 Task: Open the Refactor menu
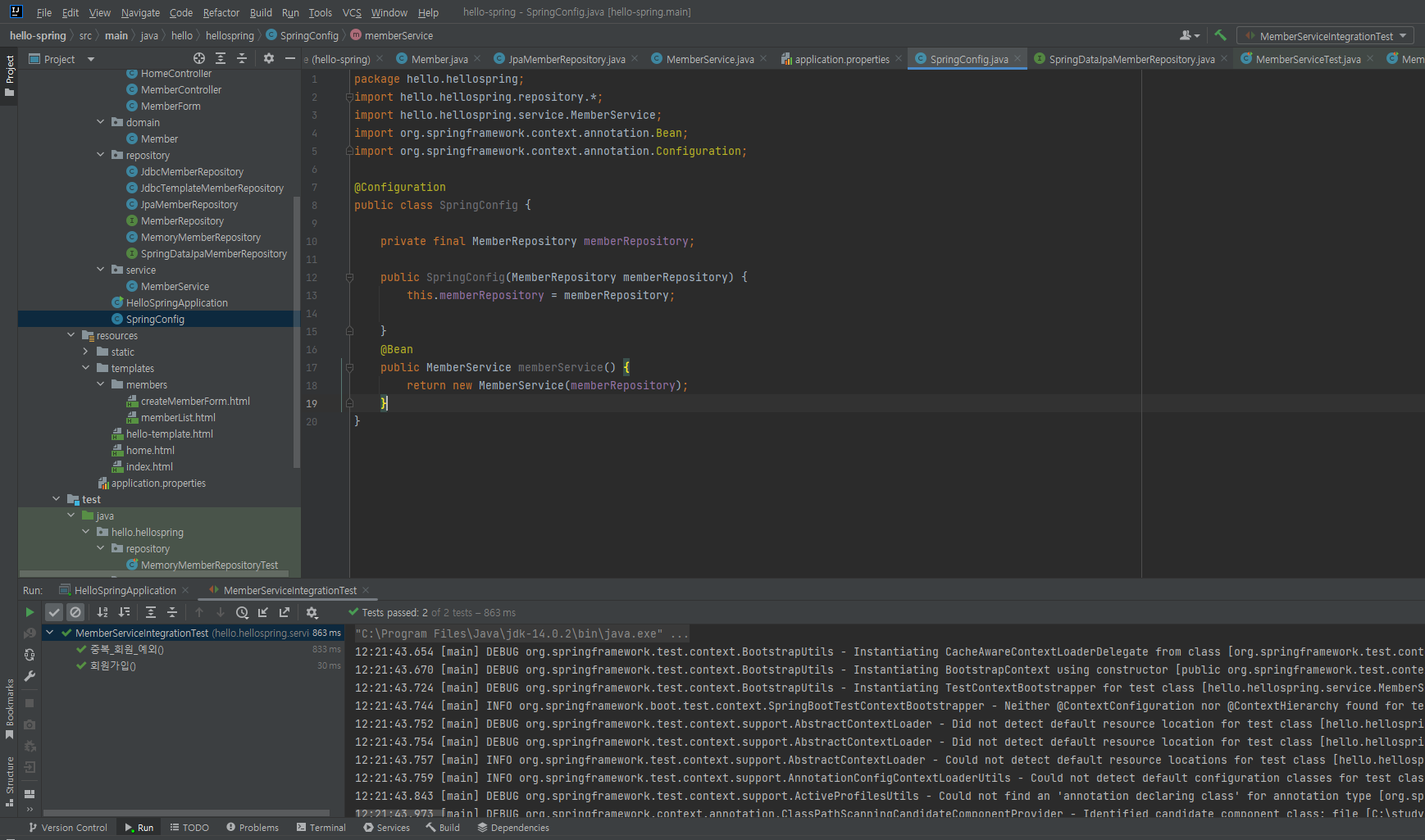(x=221, y=12)
